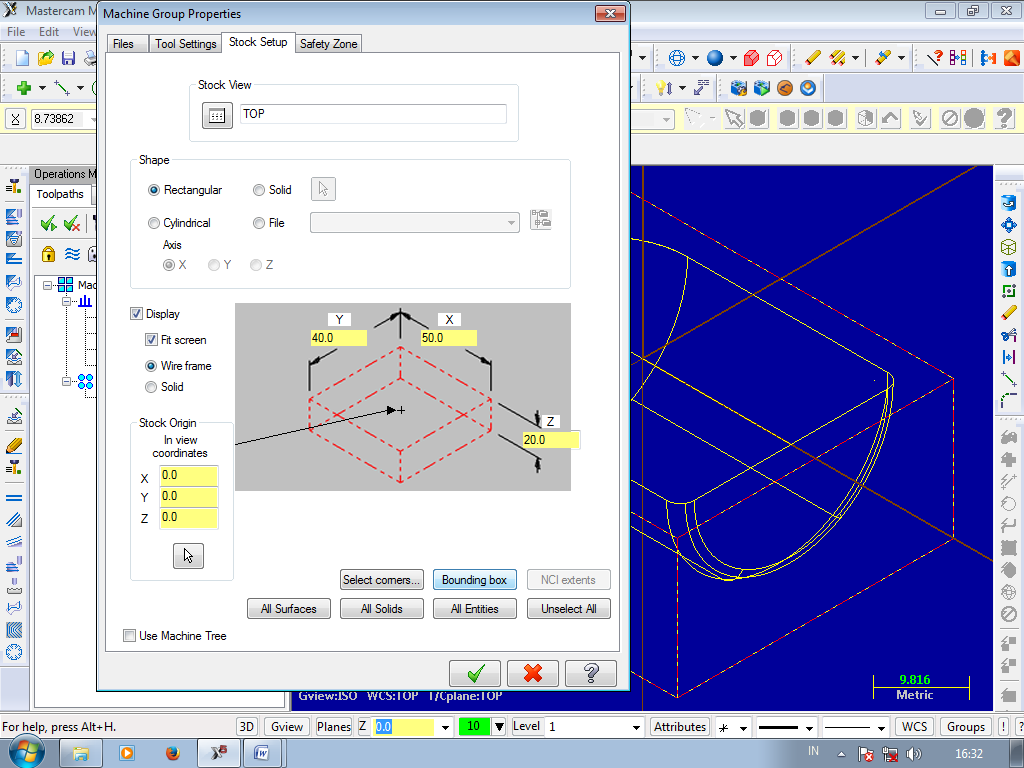Select the Solid display radio button under Wire frame
Viewport: 1024px width, 768px height.
(x=151, y=387)
